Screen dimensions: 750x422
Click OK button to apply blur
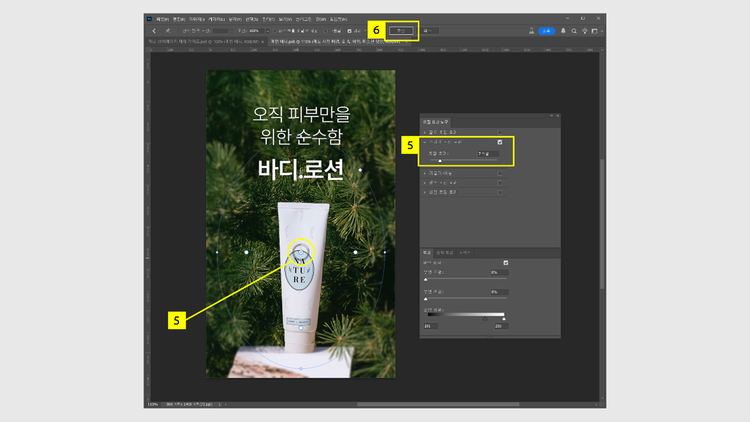(x=401, y=31)
